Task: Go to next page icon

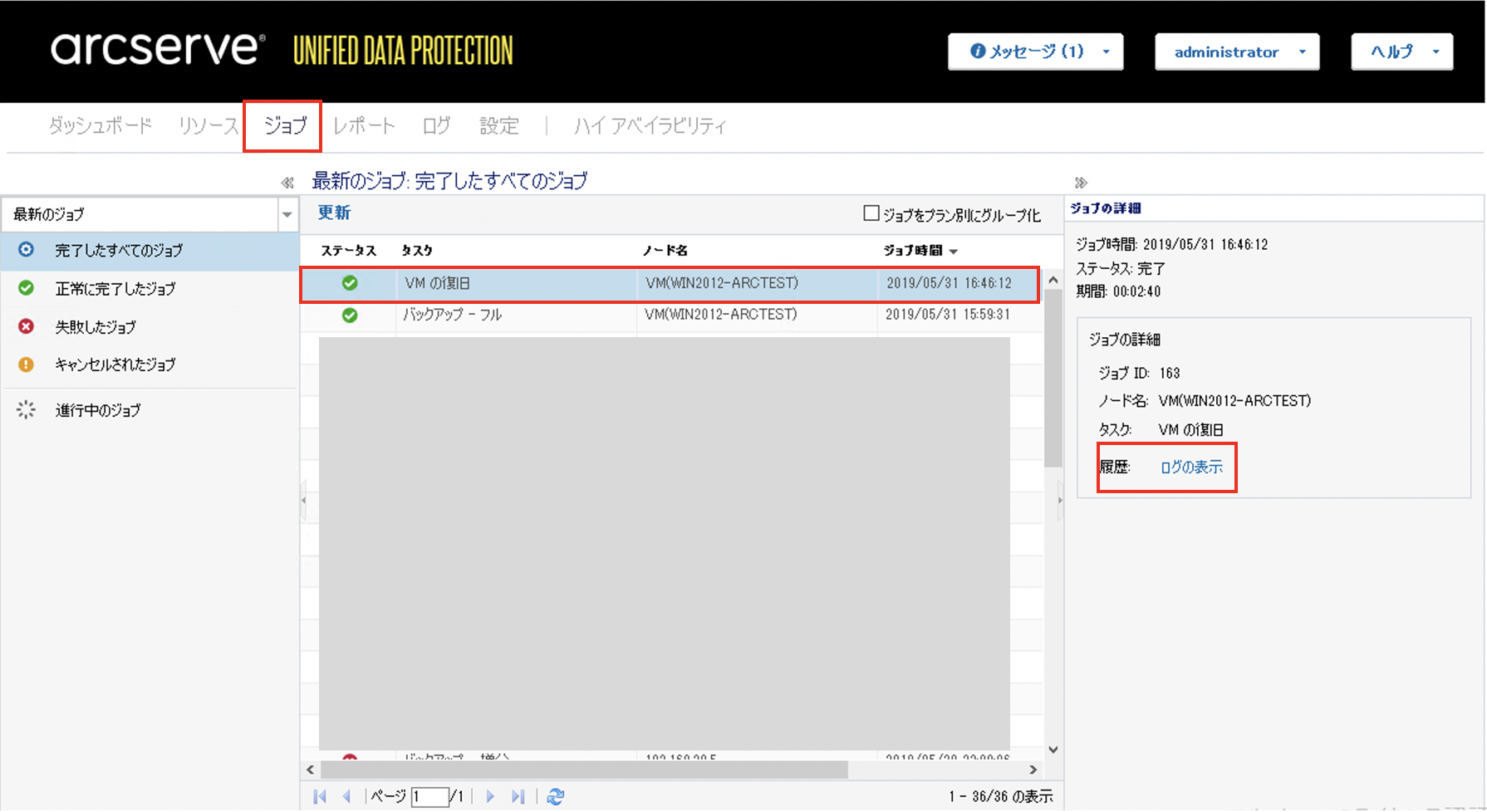Action: [490, 797]
